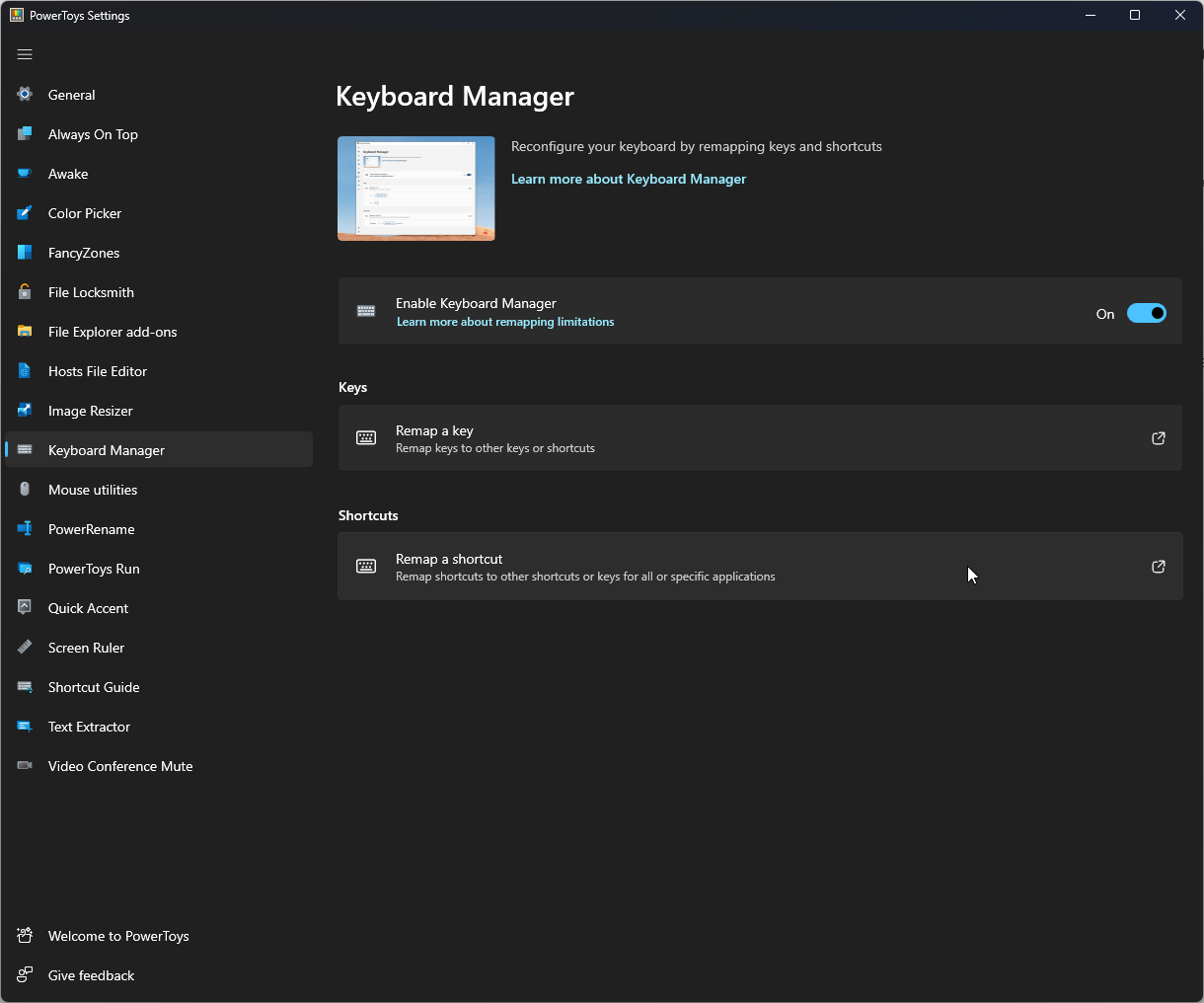Image resolution: width=1204 pixels, height=1003 pixels.
Task: Click the Hosts File Editor icon
Action: point(24,371)
